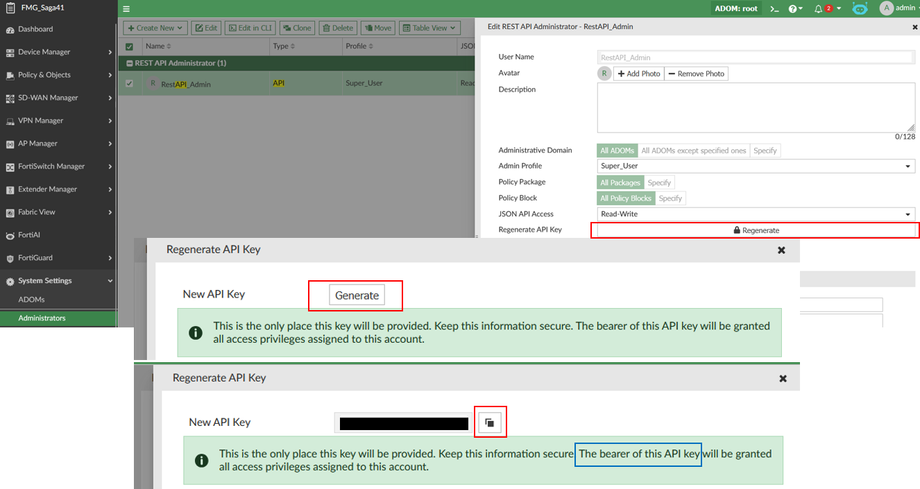This screenshot has height=489, width=920.
Task: Click the System Settings gear icon
Action: (x=10, y=282)
